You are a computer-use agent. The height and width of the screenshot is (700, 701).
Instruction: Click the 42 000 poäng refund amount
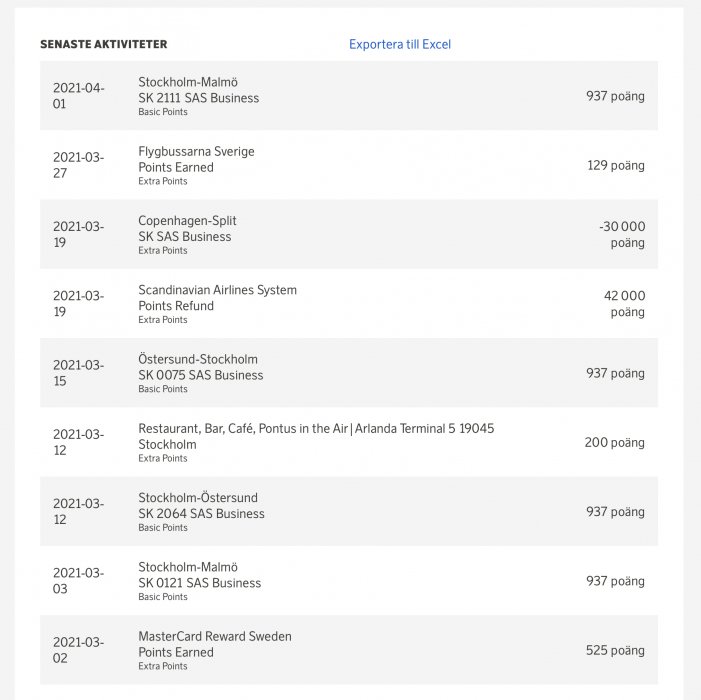coord(624,304)
